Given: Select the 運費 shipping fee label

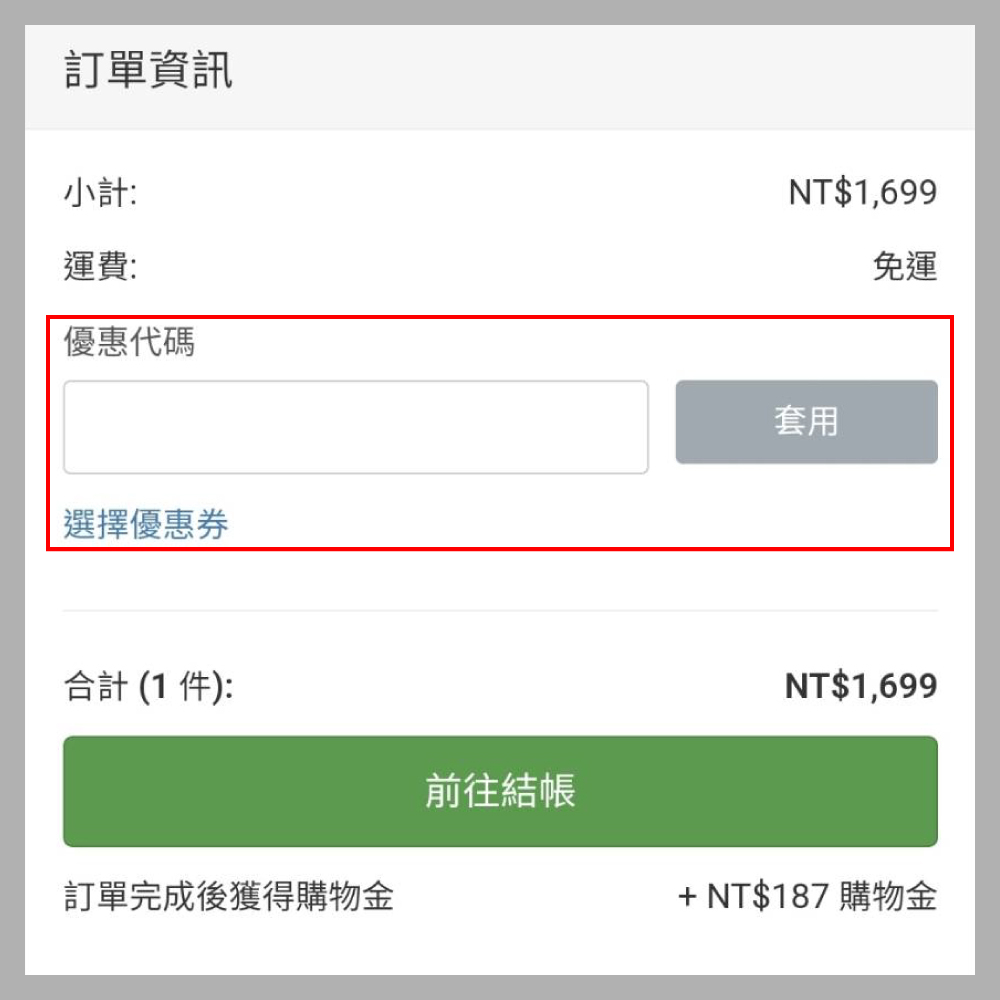Looking at the screenshot, I should pos(94,267).
